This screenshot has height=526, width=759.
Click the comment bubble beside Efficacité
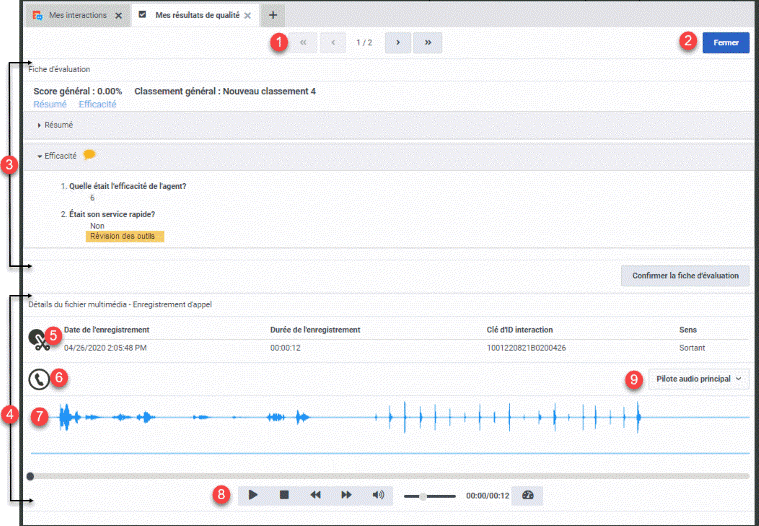(90, 155)
